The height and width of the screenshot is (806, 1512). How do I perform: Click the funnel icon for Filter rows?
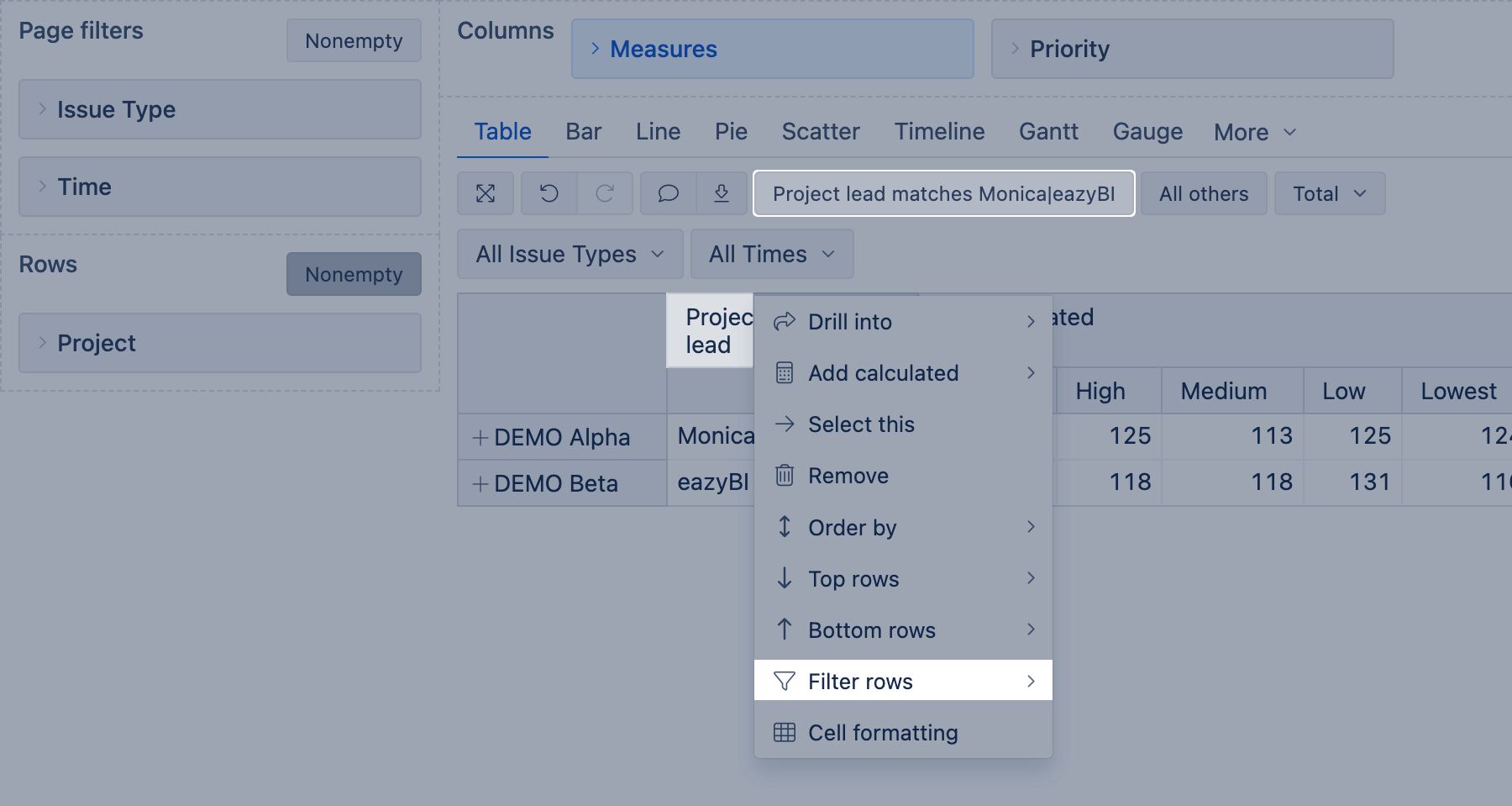tap(785, 681)
